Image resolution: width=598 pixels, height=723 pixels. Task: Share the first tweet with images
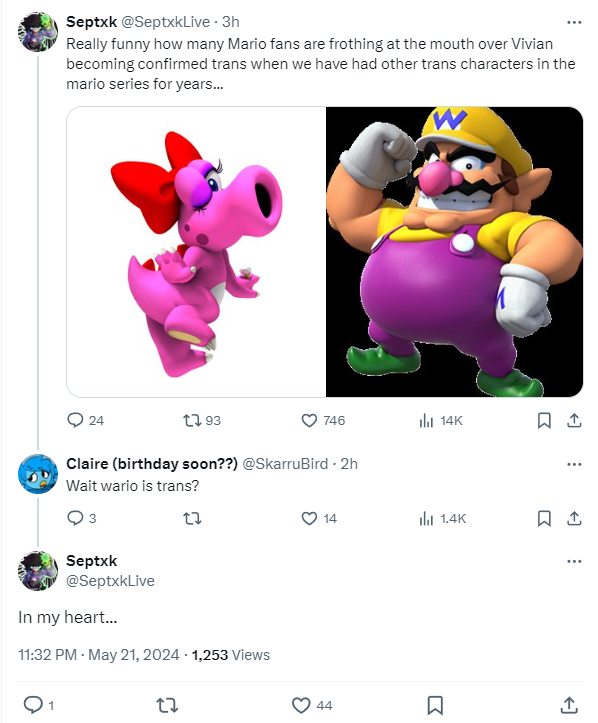tap(574, 420)
